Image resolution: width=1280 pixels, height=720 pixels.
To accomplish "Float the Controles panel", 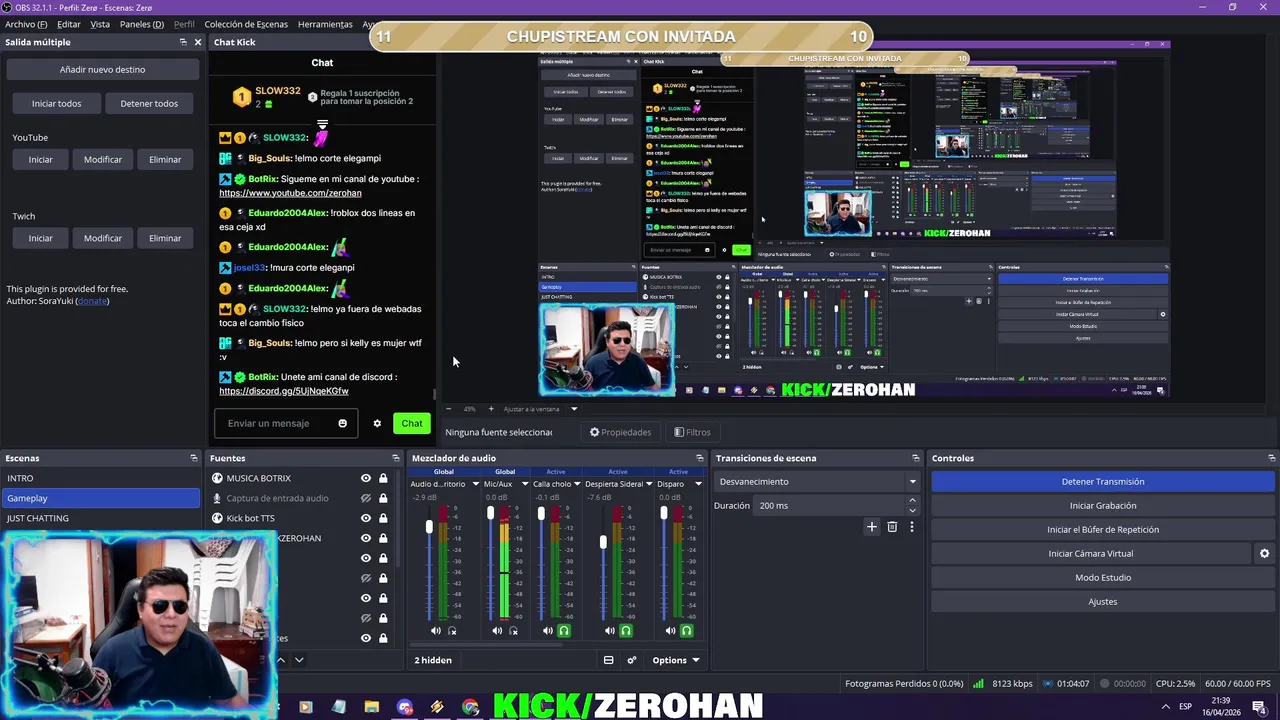I will click(x=1271, y=458).
